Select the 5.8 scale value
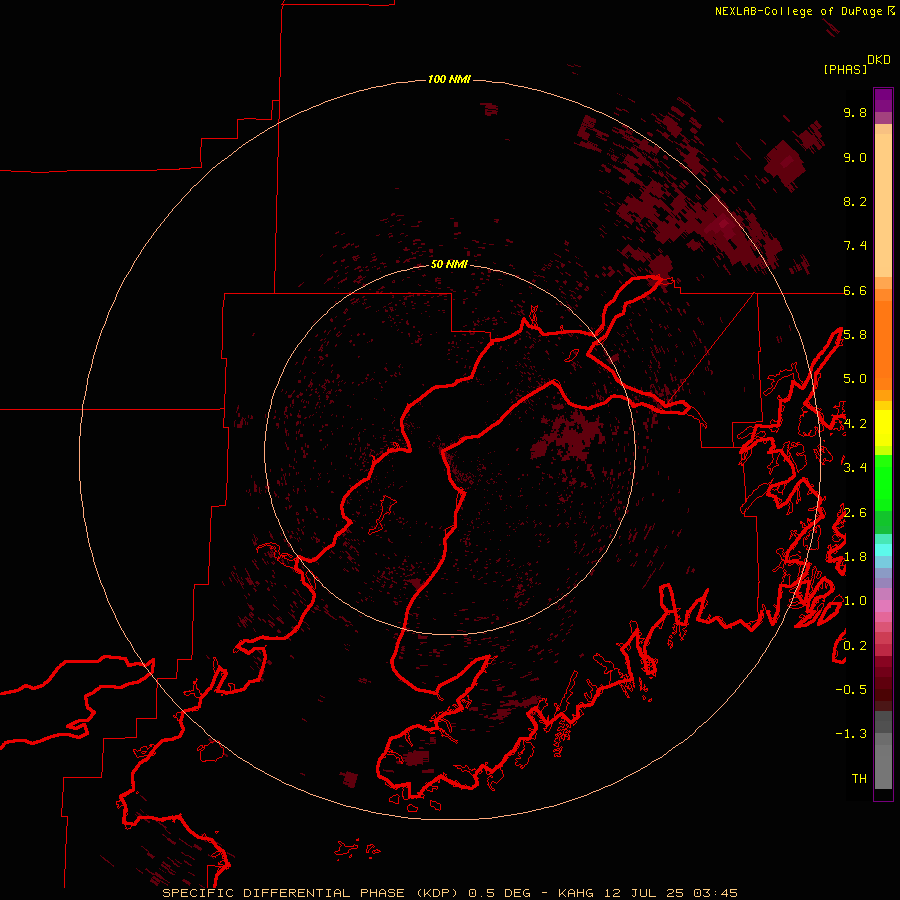 [x=855, y=335]
